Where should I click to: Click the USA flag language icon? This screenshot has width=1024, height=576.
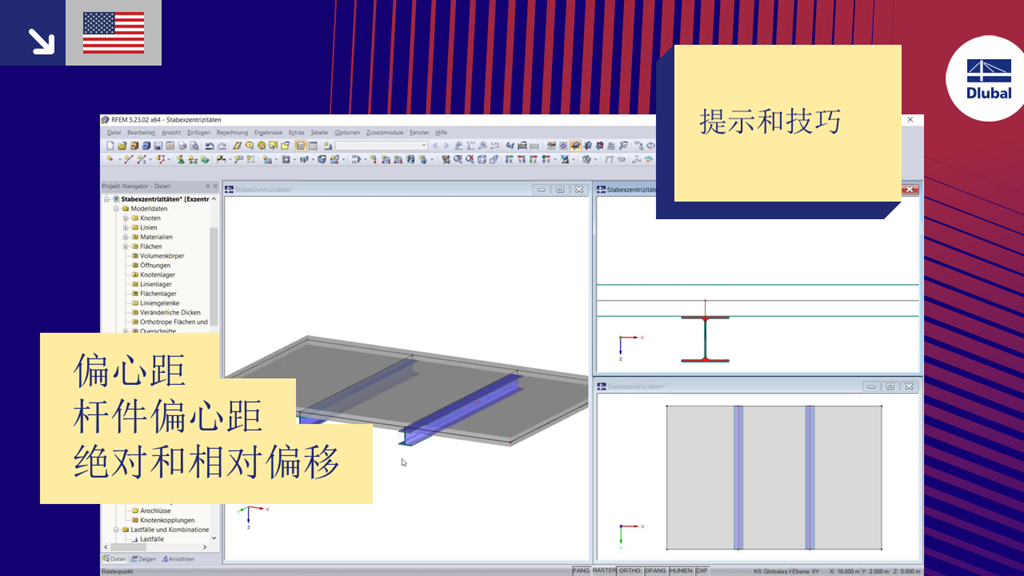(x=114, y=33)
